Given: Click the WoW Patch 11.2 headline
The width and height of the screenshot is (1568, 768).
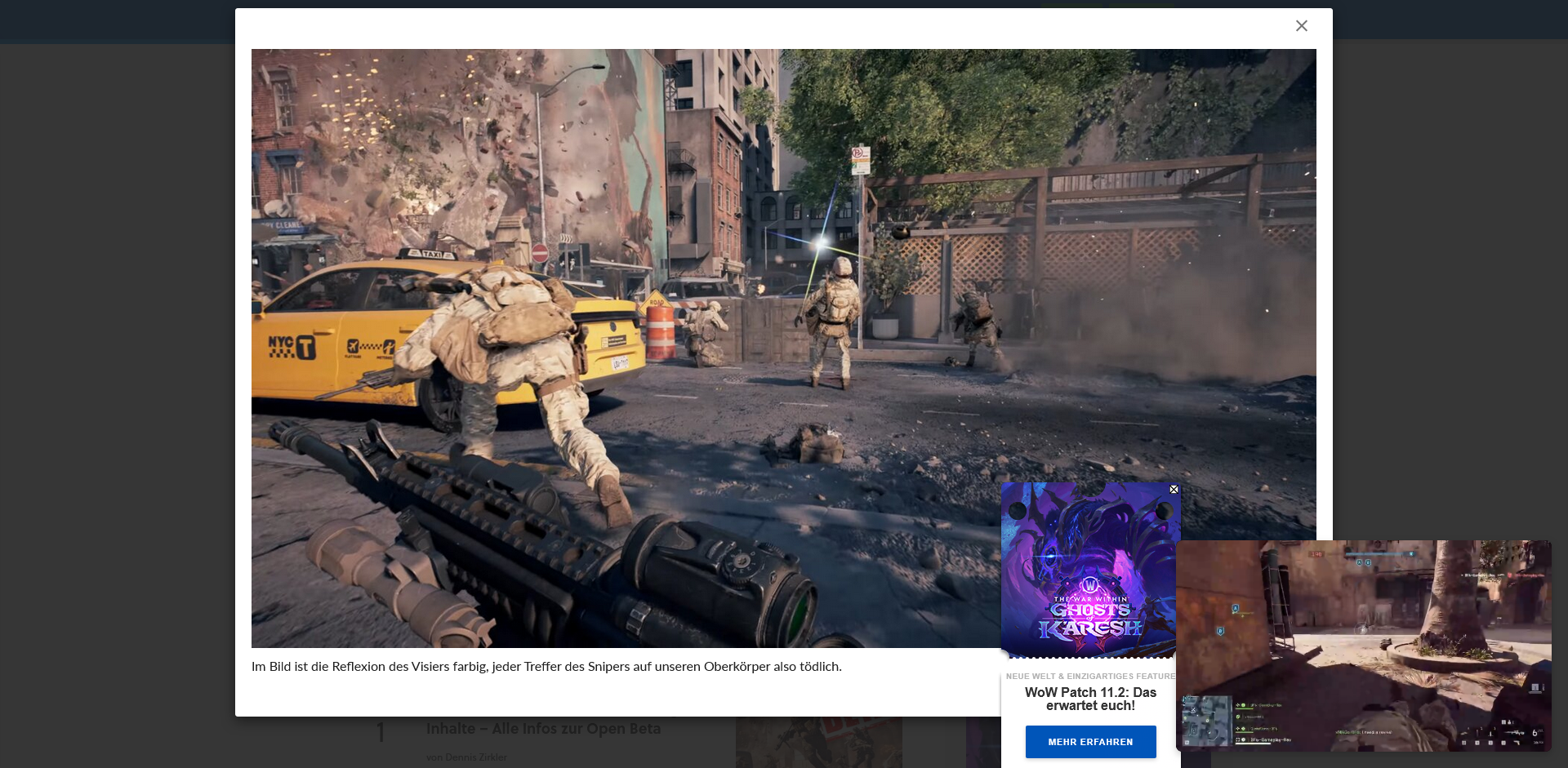Looking at the screenshot, I should [1090, 699].
